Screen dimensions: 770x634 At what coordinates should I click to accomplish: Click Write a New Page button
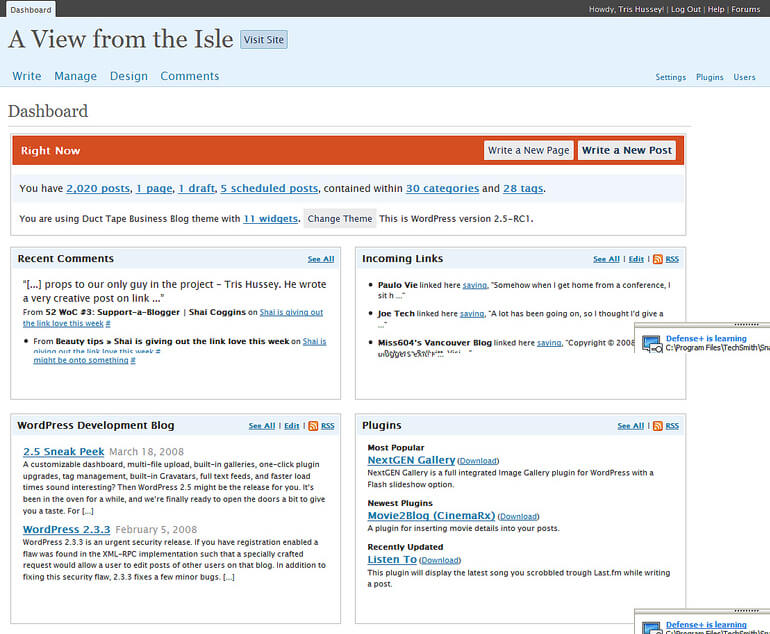click(528, 150)
